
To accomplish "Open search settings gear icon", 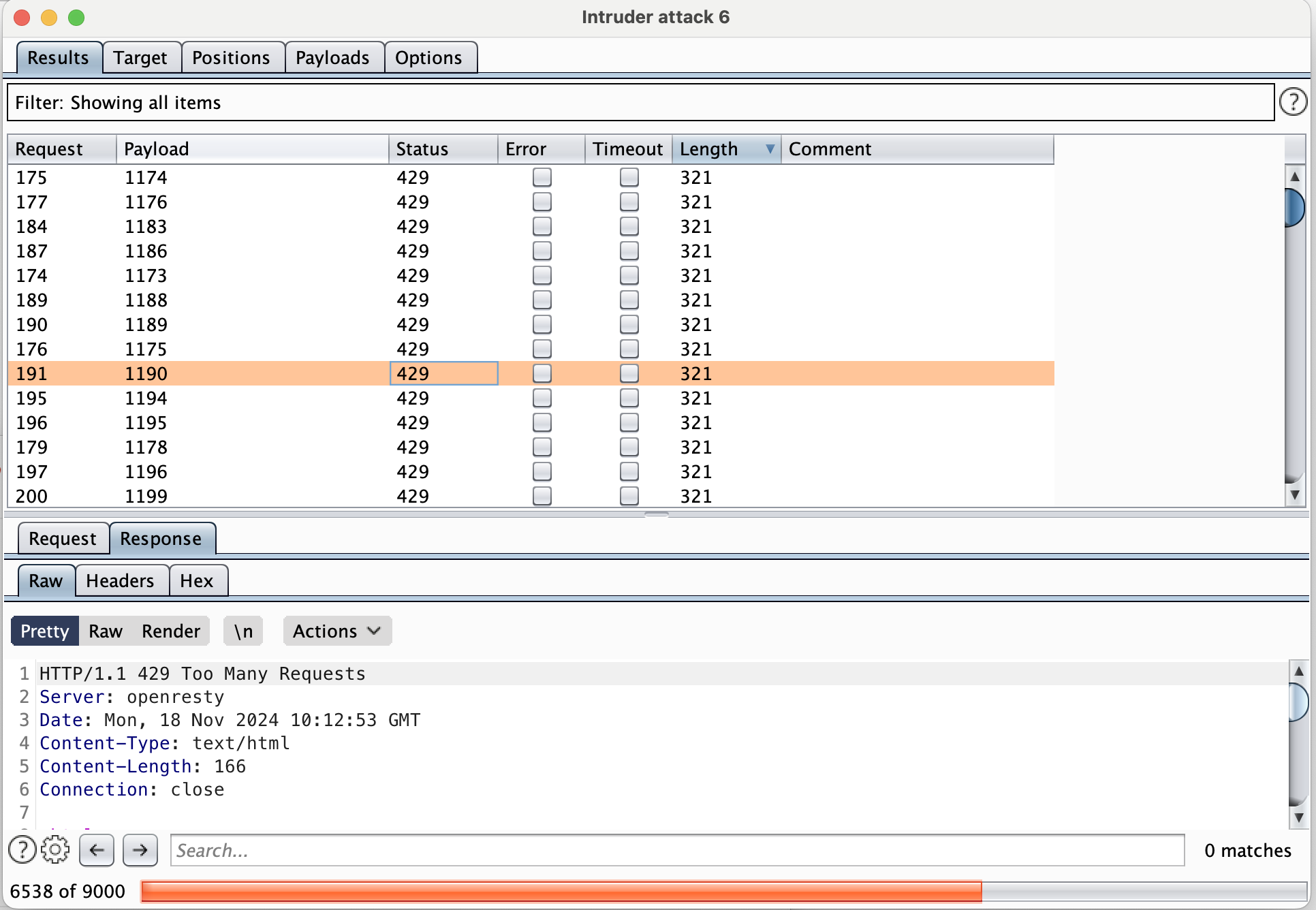I will pyautogui.click(x=55, y=849).
